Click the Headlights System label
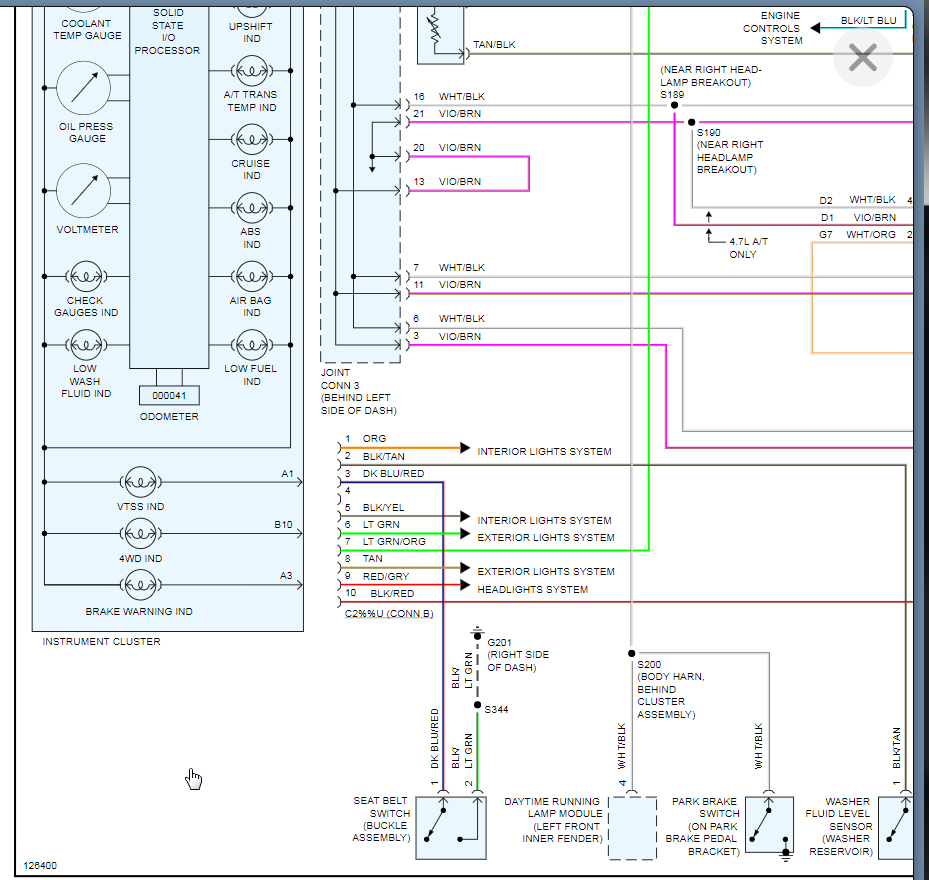The width and height of the screenshot is (929, 880). pos(533,589)
